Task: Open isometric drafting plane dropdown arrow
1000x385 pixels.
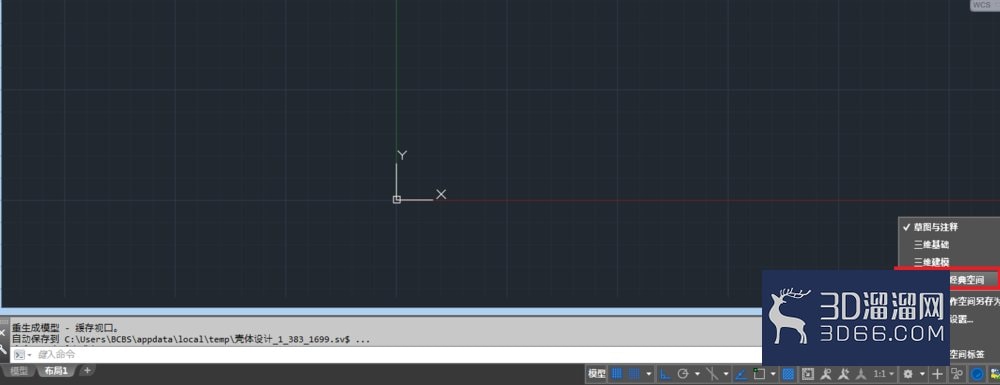Action: (726, 374)
